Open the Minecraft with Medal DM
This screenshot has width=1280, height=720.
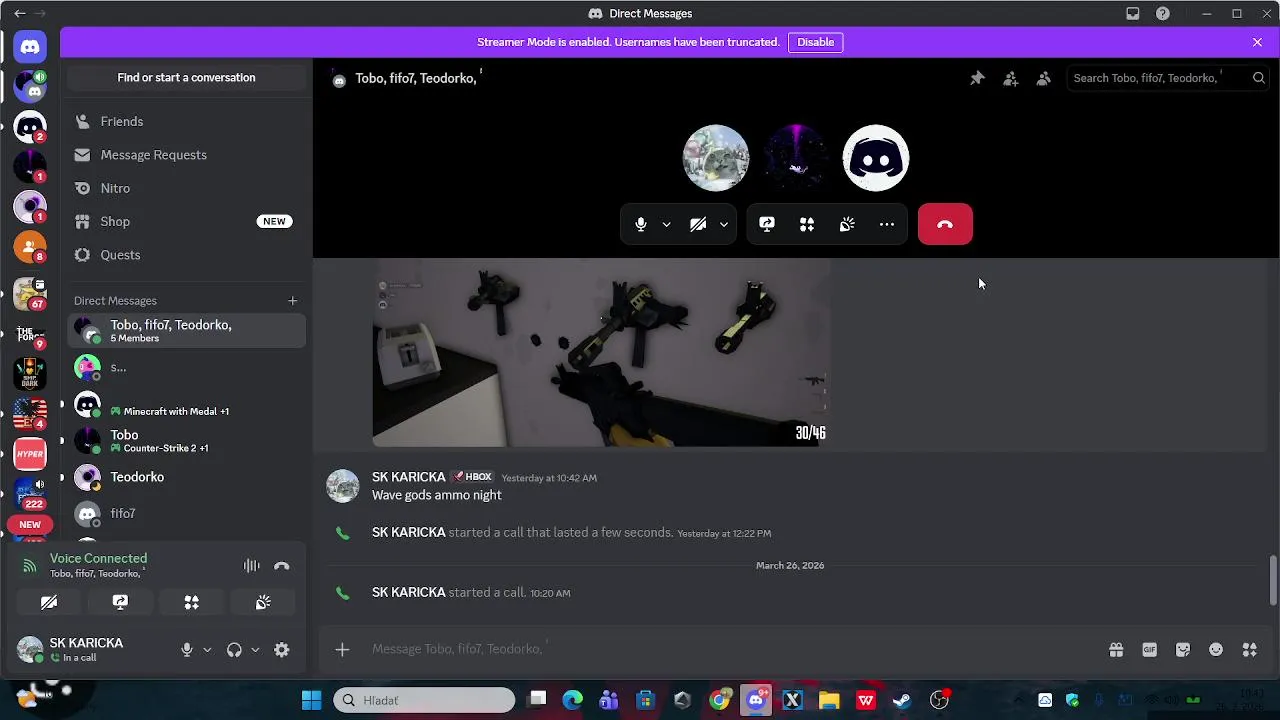[186, 405]
